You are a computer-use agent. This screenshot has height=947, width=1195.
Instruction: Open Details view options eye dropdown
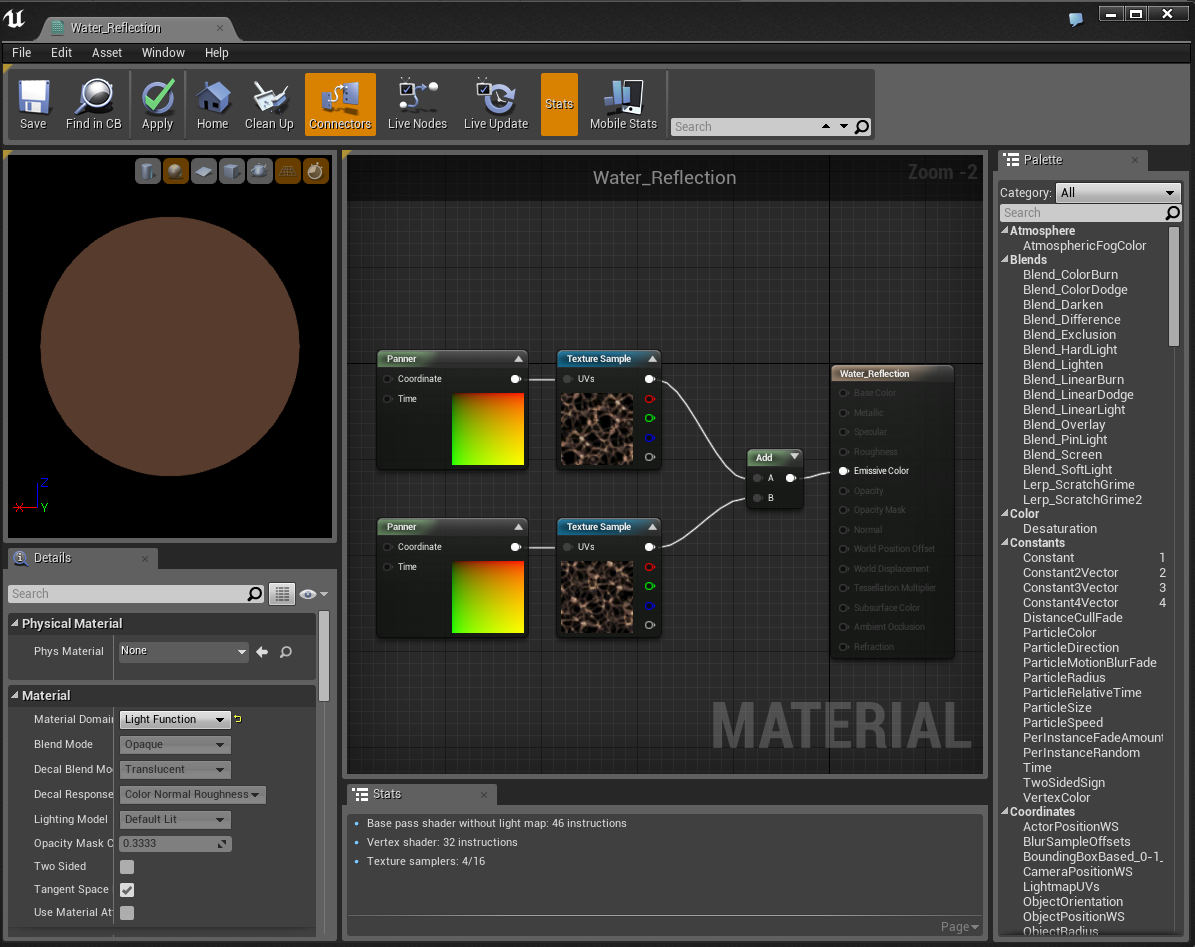[313, 593]
